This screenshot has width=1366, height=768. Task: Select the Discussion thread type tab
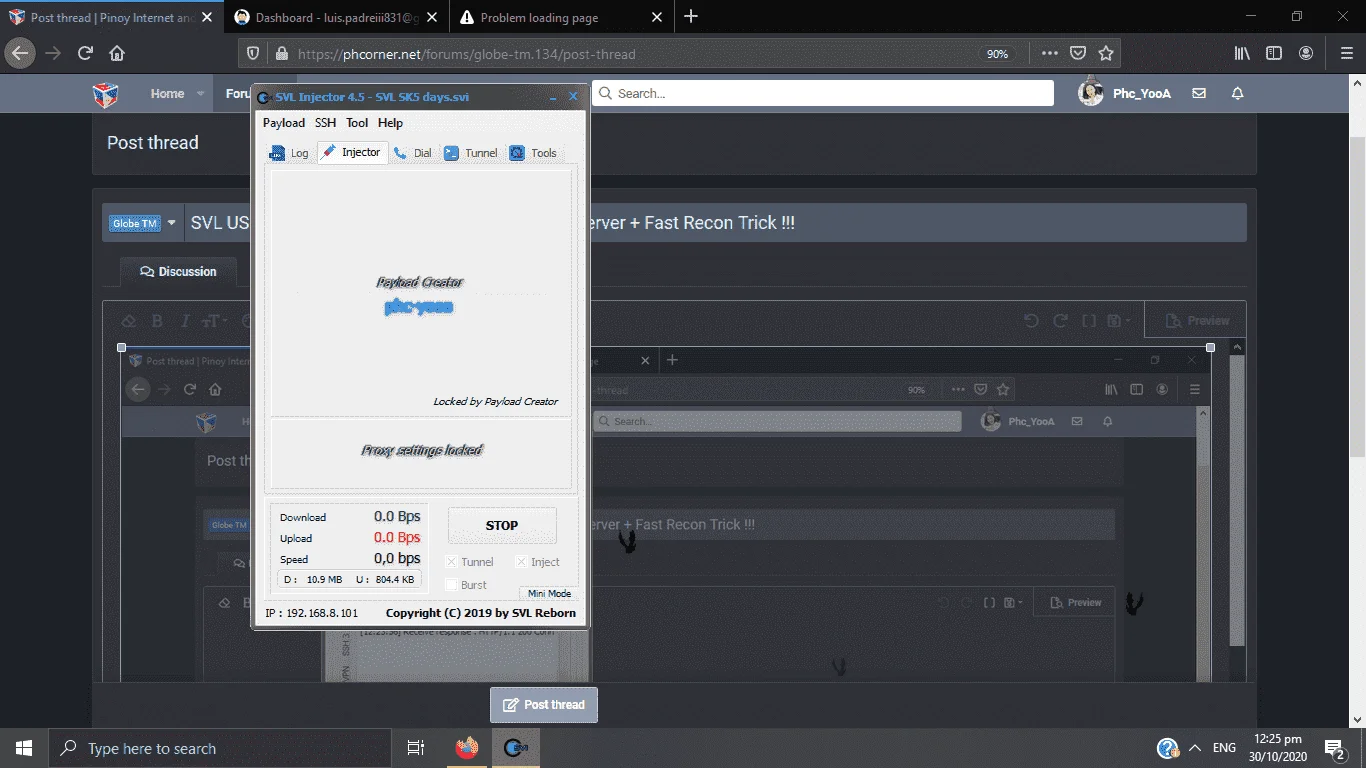(178, 272)
